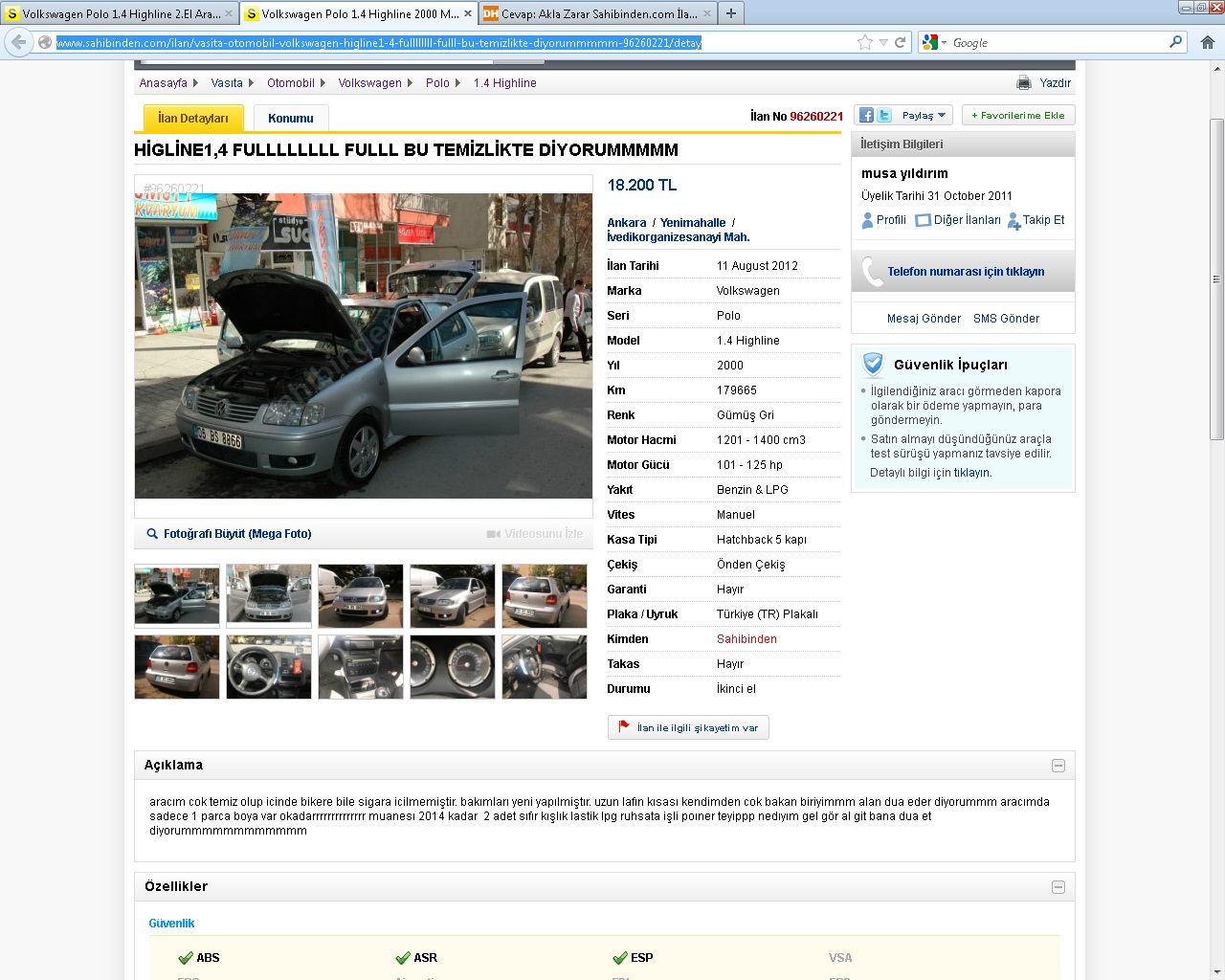The height and width of the screenshot is (980, 1225).
Task: Reveal phone number via Telefon numarası için tıklayın
Action: click(x=966, y=272)
